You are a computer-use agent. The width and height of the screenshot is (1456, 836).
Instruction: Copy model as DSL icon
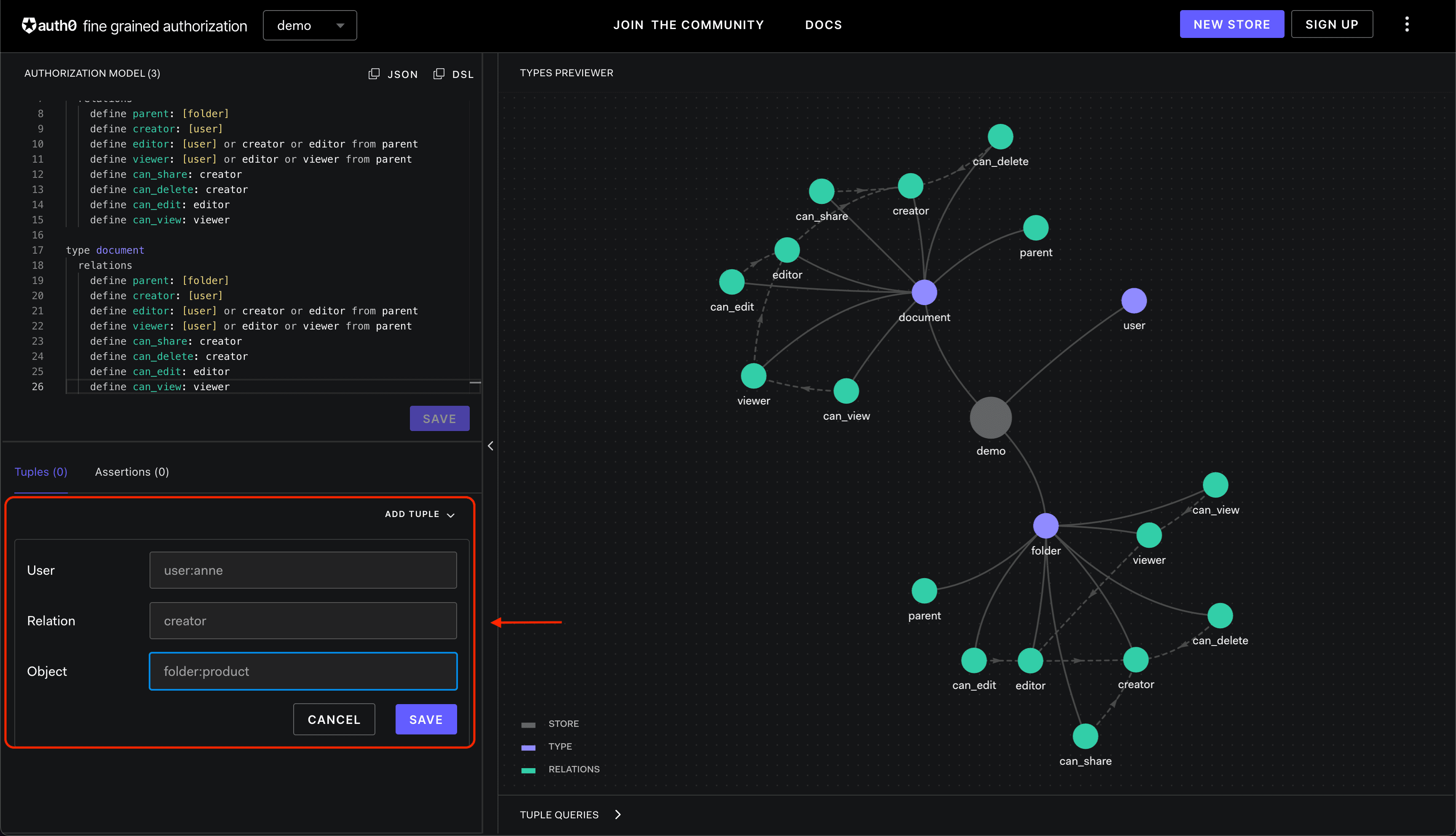pos(439,73)
